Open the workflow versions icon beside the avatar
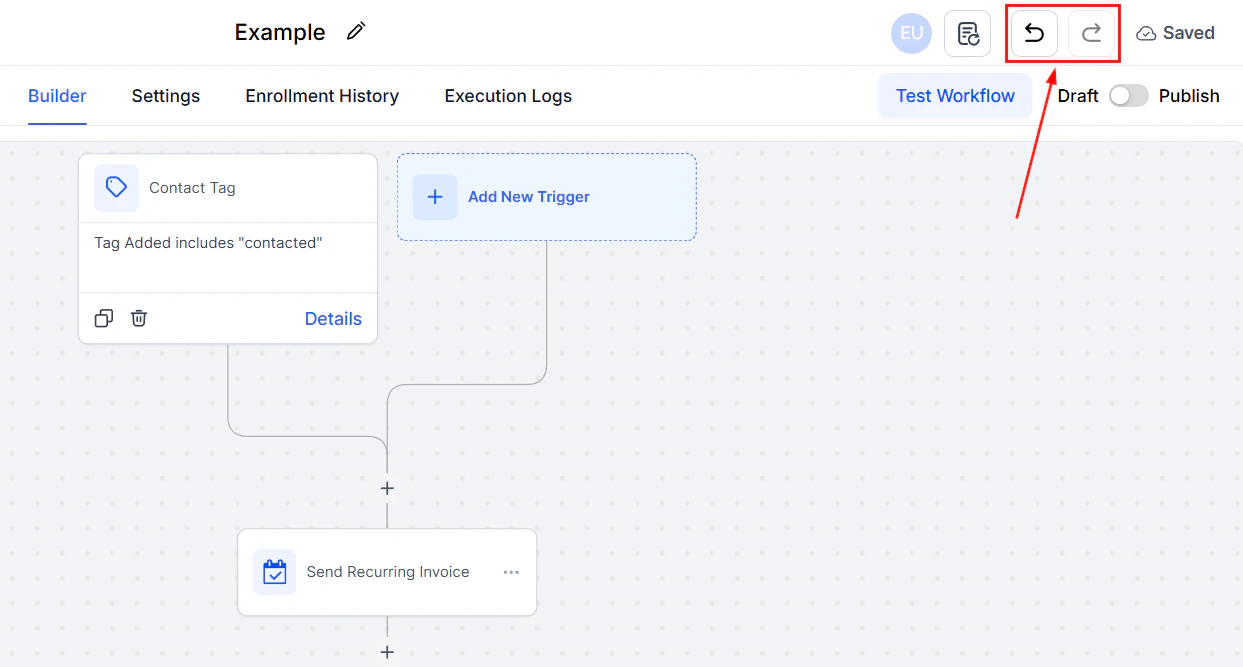1243x667 pixels. point(967,33)
